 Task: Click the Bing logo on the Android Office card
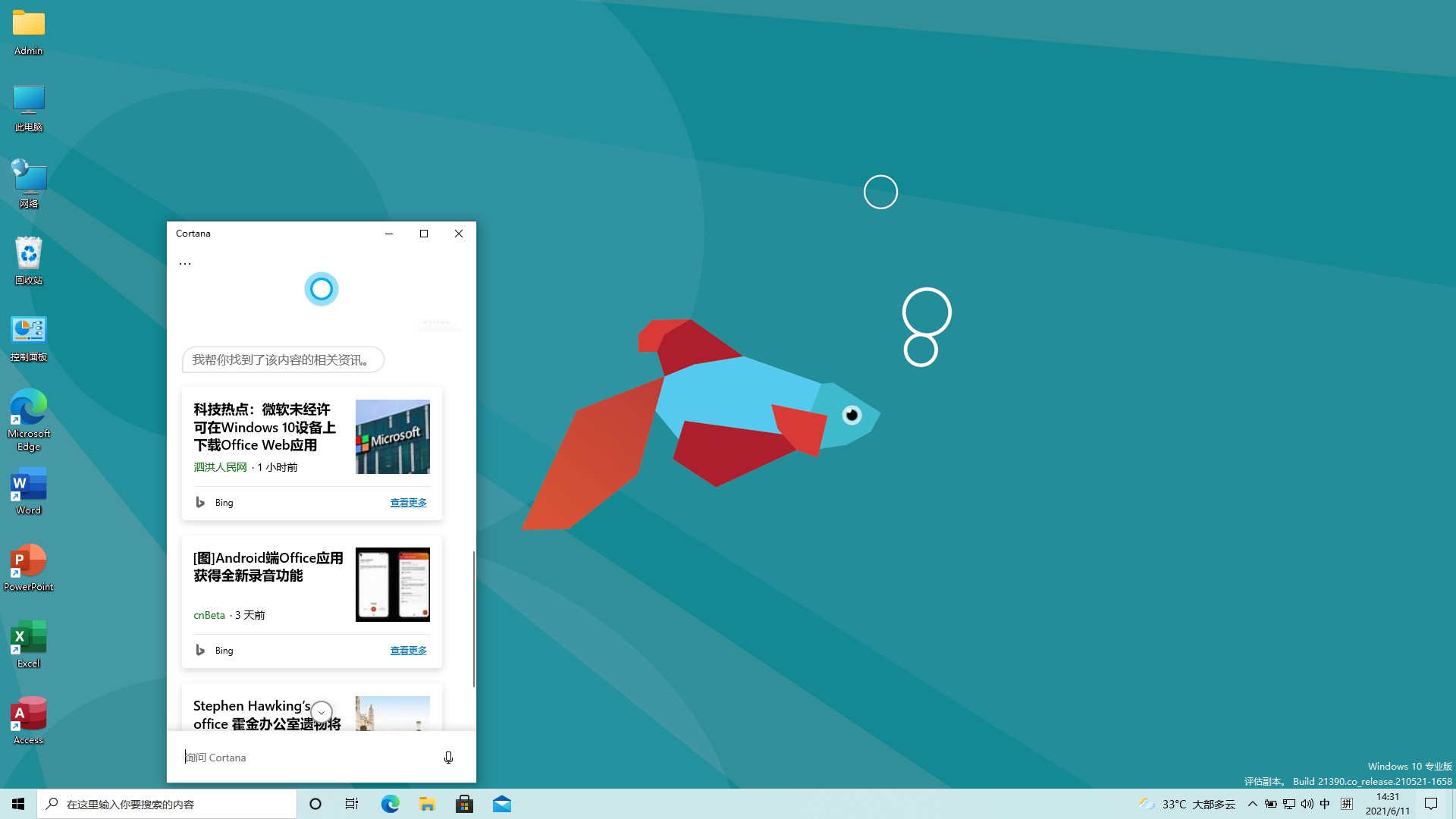pyautogui.click(x=200, y=650)
